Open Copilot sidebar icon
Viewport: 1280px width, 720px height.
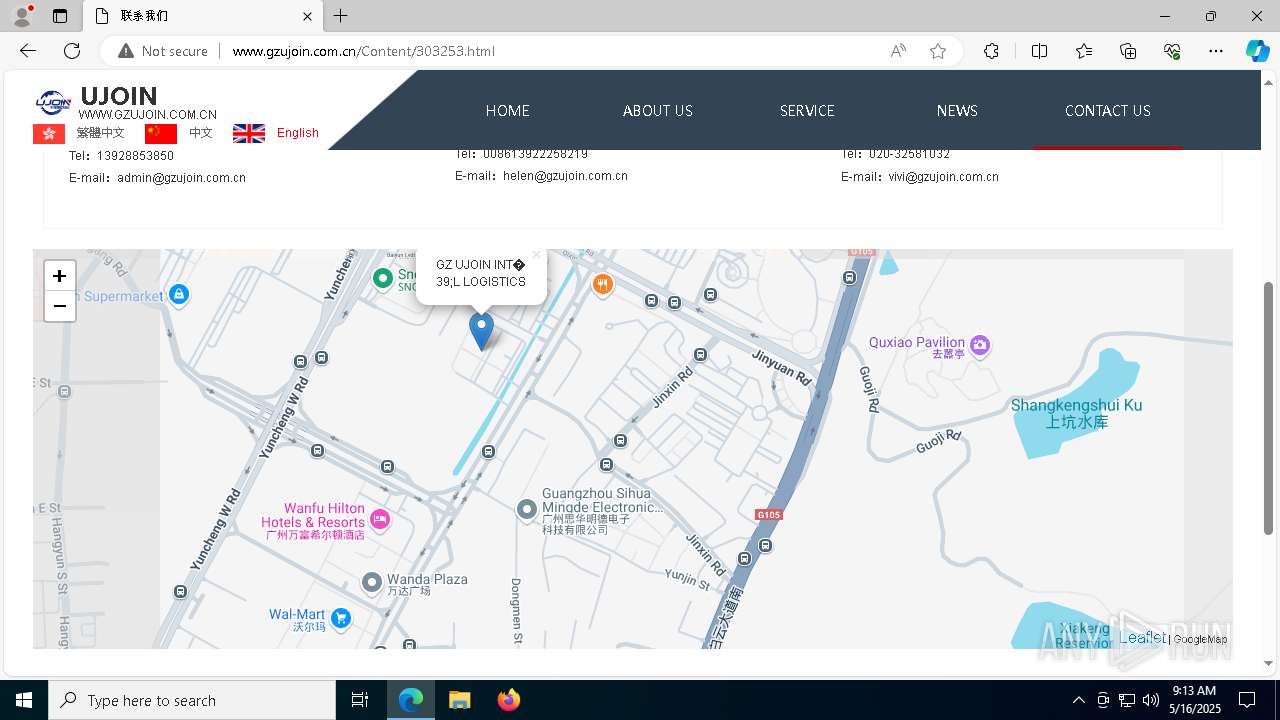point(1257,51)
